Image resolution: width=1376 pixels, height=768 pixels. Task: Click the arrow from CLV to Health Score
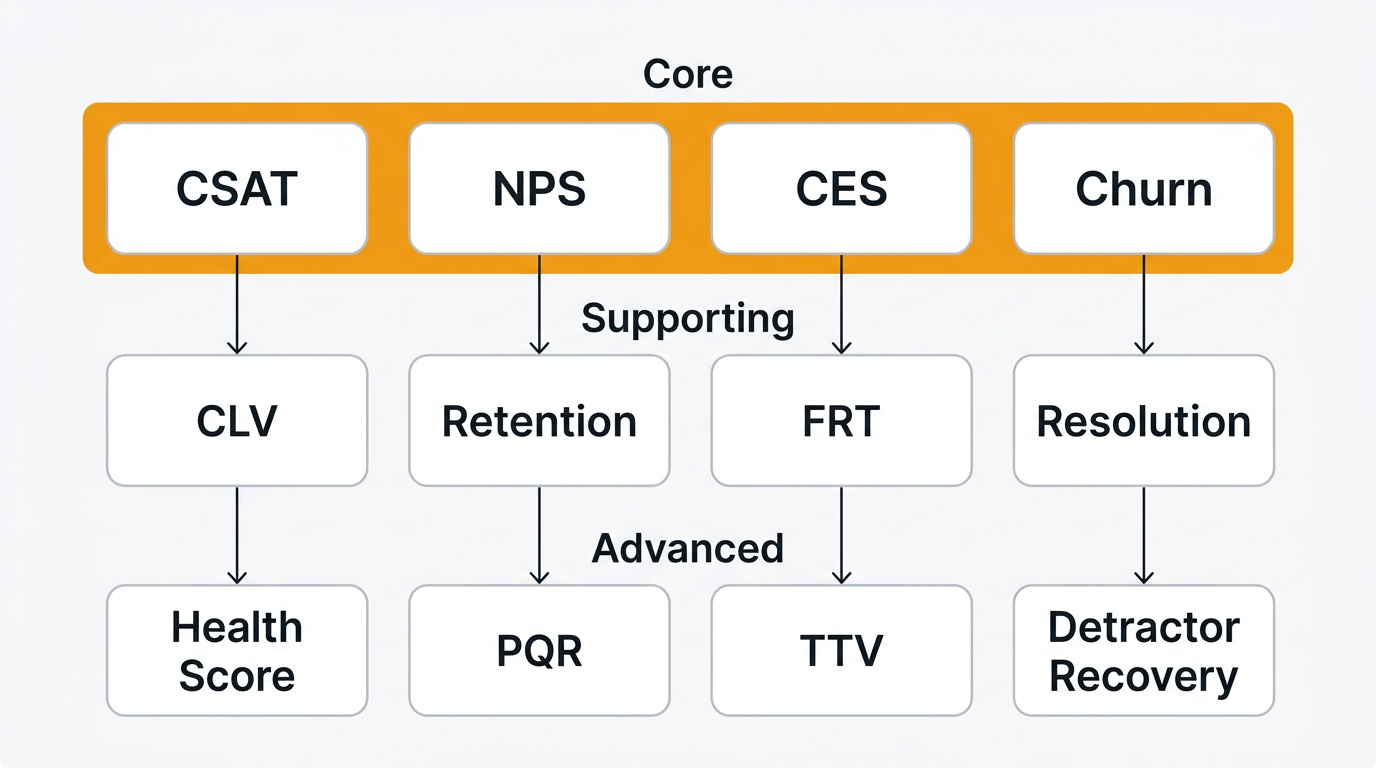(237, 535)
